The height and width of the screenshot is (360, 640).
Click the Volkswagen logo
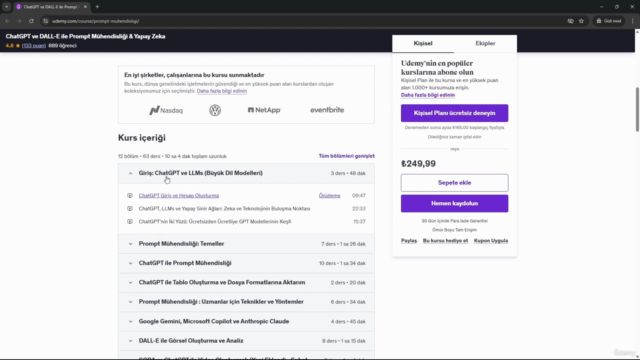click(215, 110)
